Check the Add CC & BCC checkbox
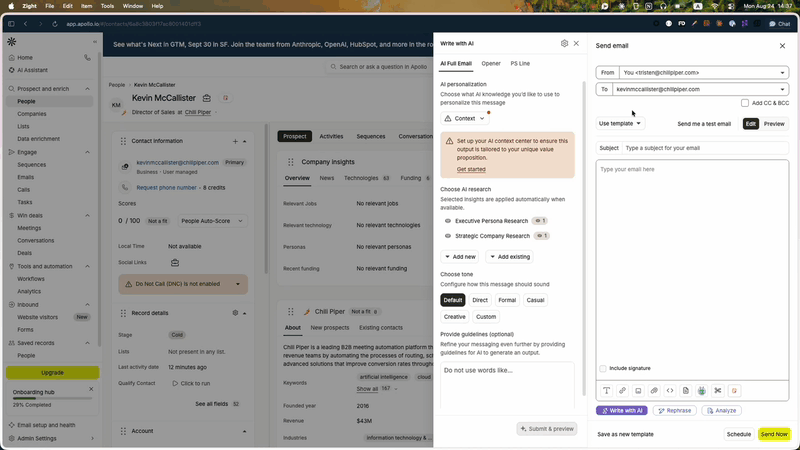 pos(745,103)
